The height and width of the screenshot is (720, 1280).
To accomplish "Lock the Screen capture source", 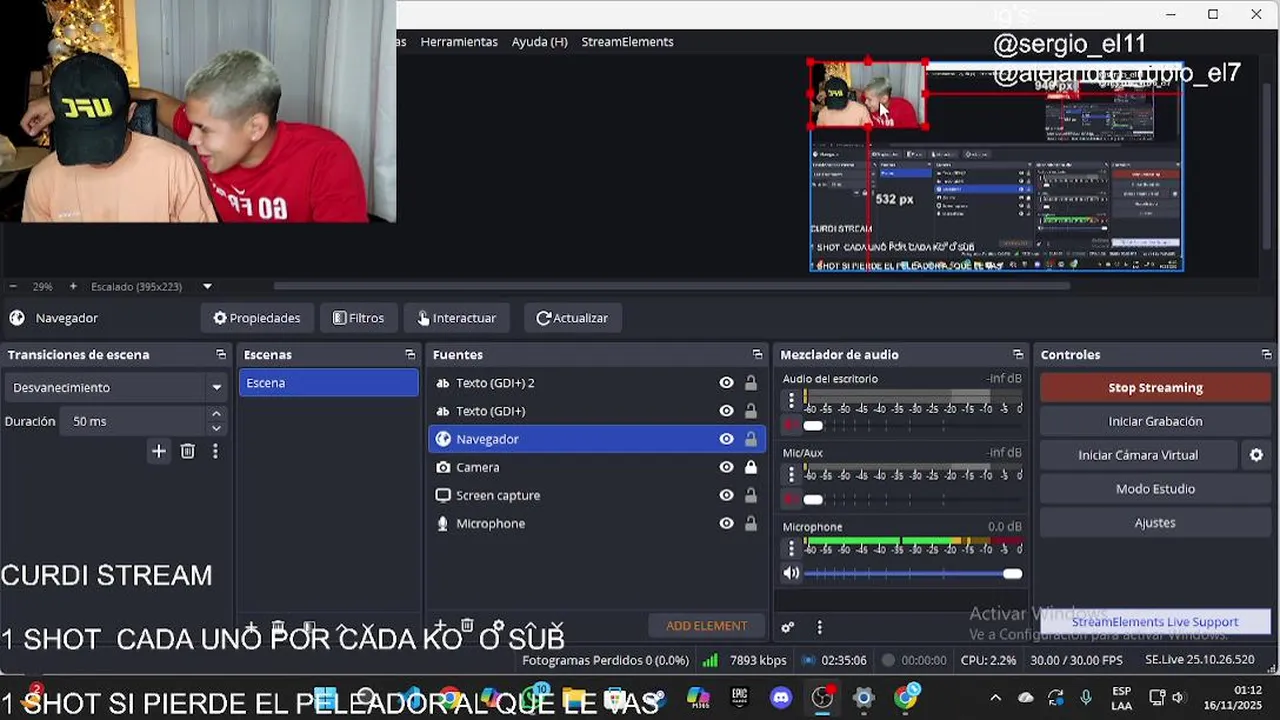I will click(750, 495).
